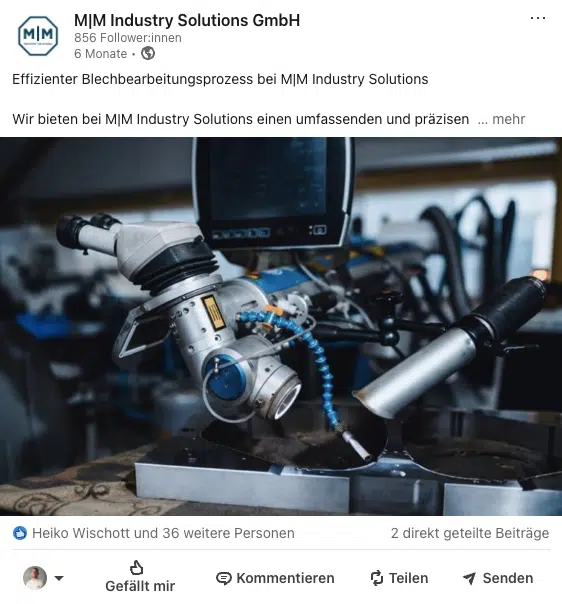562x604 pixels.
Task: Click the Senden button label
Action: click(508, 578)
